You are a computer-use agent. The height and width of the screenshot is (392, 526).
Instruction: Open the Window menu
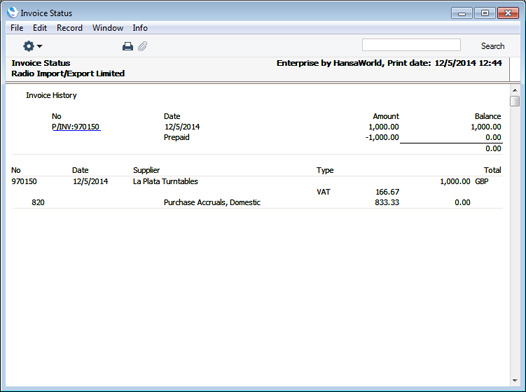[108, 28]
